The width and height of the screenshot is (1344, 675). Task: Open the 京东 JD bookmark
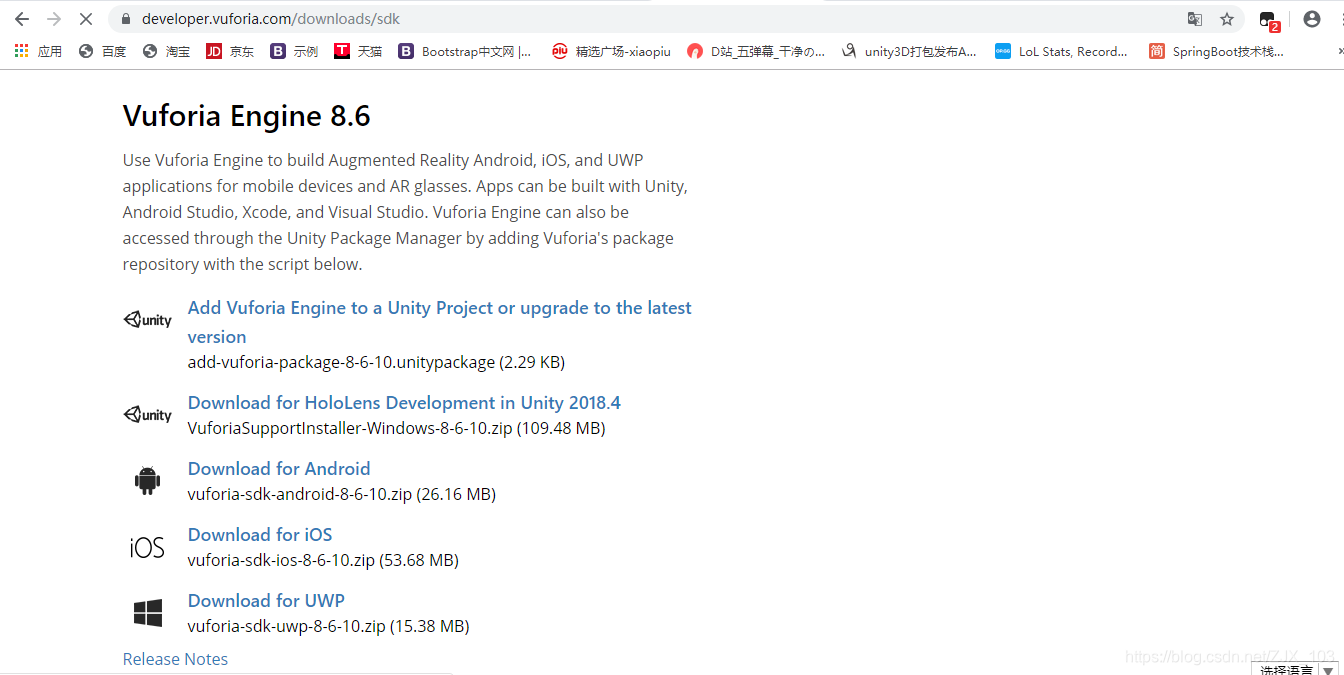(230, 51)
